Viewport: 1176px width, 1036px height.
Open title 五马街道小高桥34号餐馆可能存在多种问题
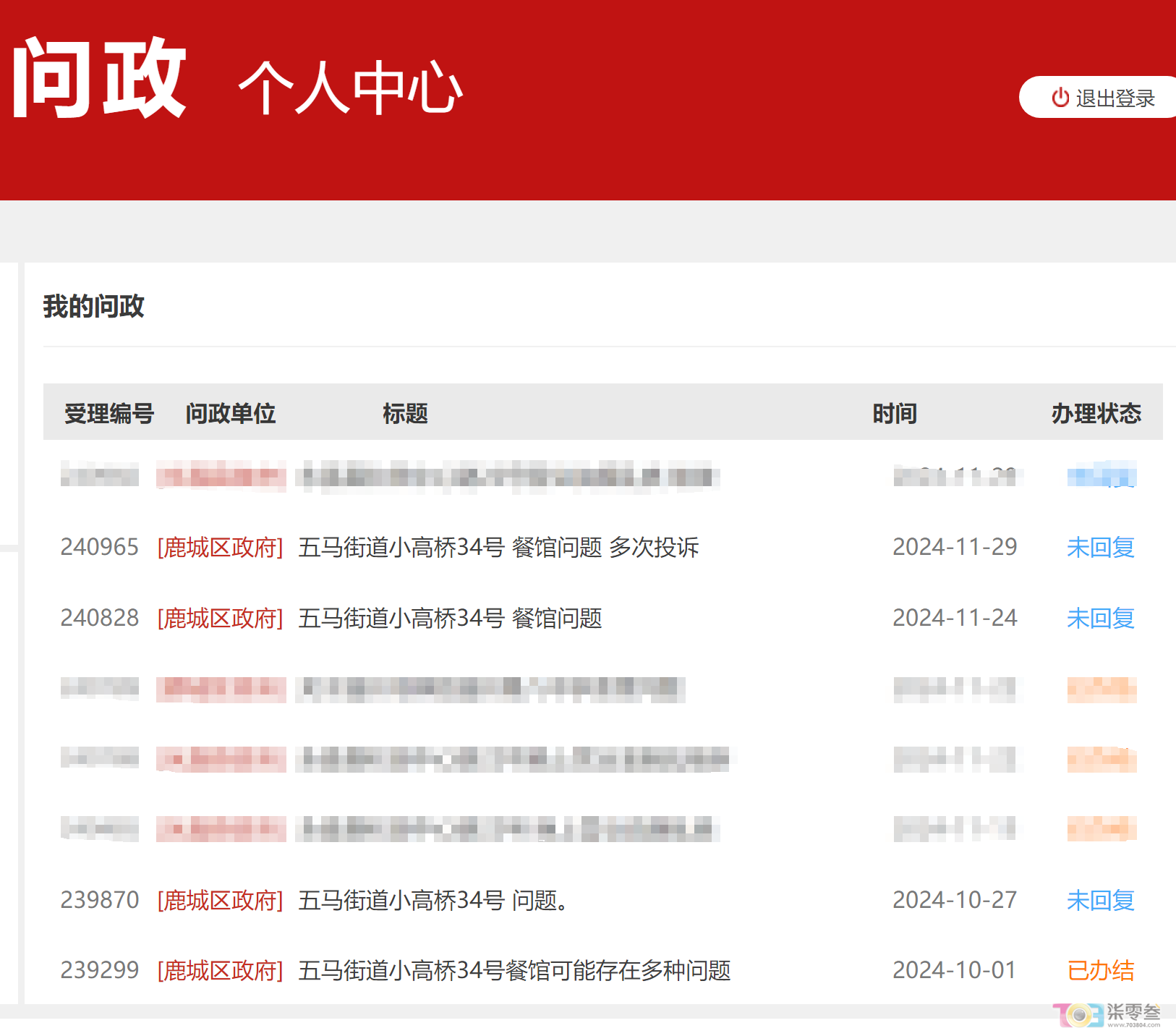514,971
